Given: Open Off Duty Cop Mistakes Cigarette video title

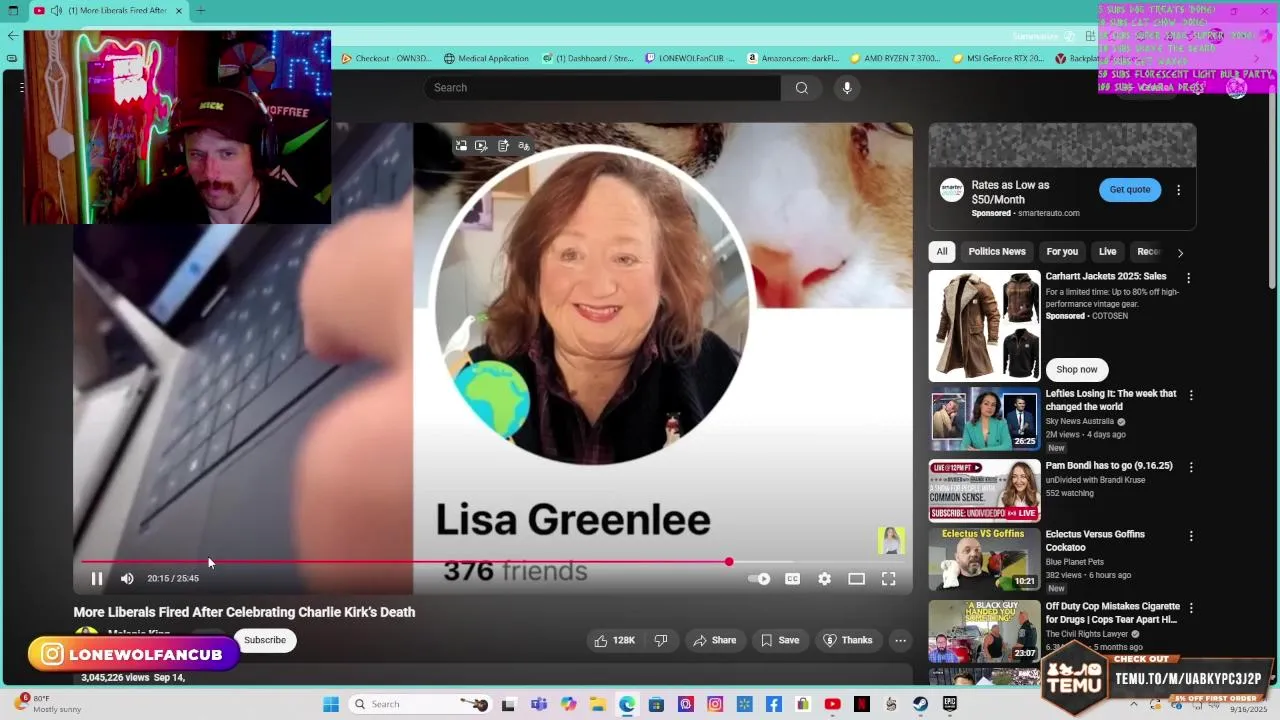Looking at the screenshot, I should (1113, 613).
